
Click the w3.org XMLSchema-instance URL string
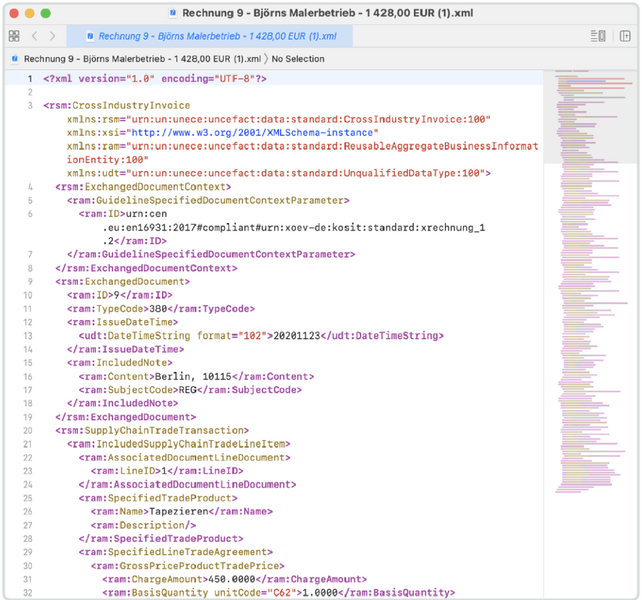pos(255,132)
